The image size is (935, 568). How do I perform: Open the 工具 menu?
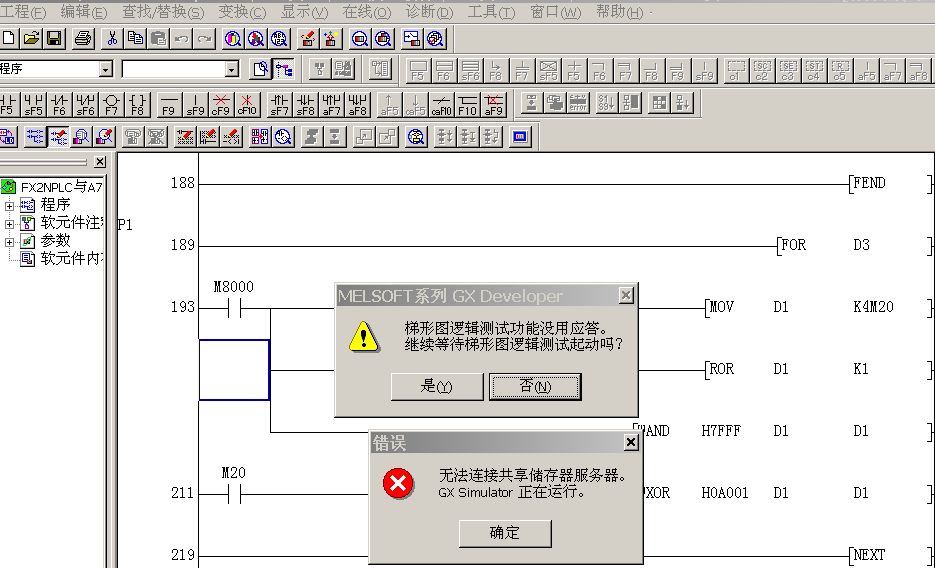pyautogui.click(x=491, y=12)
